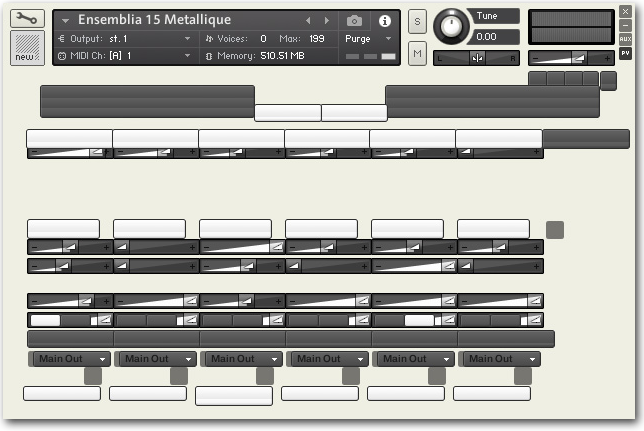Load previous instrument with left arrow
Viewport: 644px width, 431px height.
click(308, 20)
